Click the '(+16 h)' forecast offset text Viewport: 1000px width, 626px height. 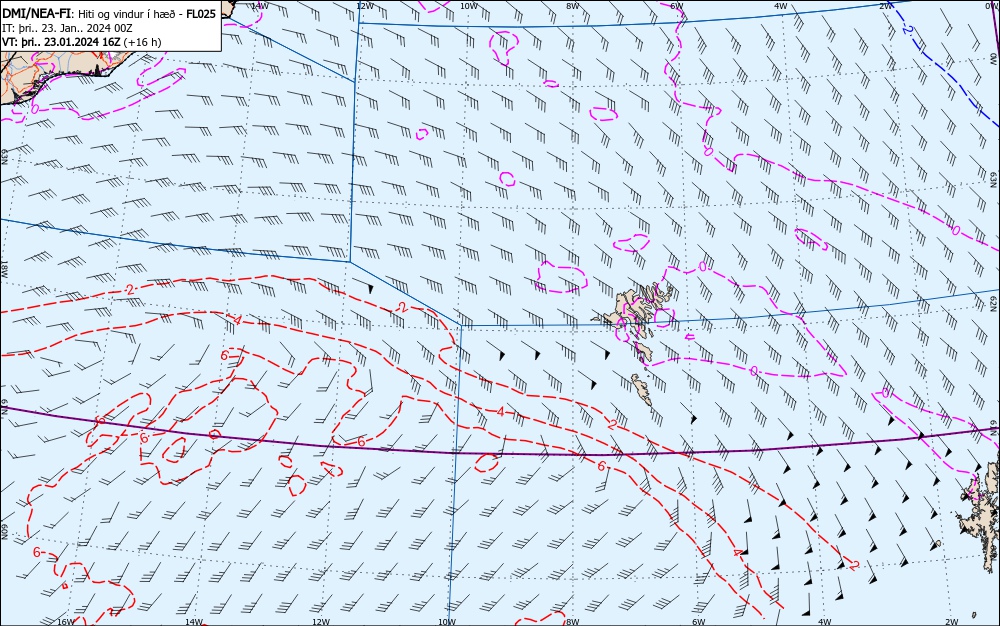pos(142,42)
